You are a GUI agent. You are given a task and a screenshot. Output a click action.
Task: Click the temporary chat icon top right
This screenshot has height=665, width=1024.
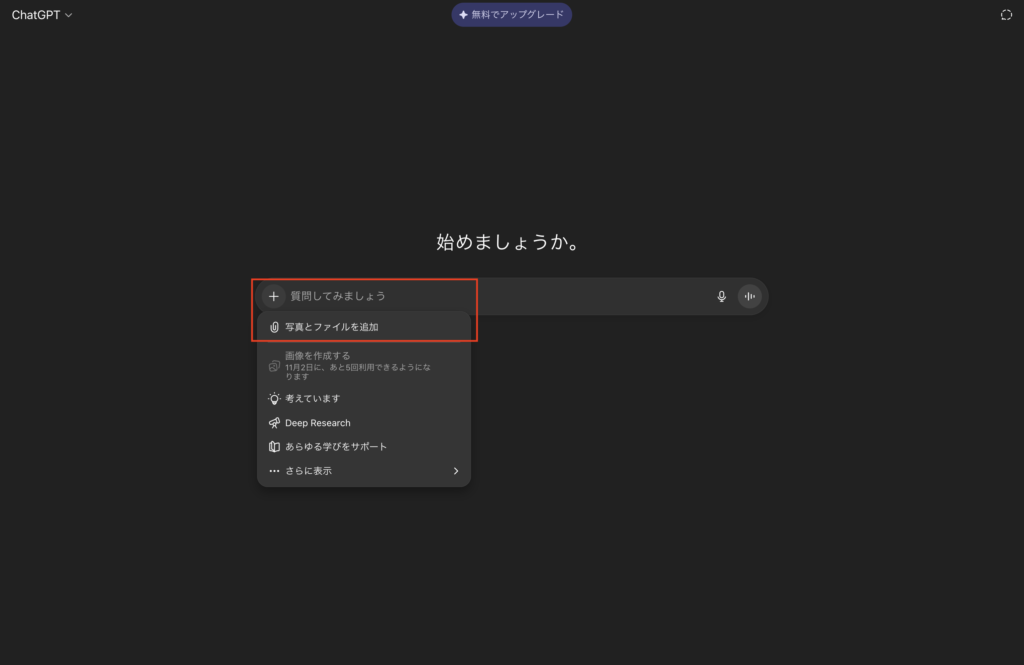coord(1008,14)
